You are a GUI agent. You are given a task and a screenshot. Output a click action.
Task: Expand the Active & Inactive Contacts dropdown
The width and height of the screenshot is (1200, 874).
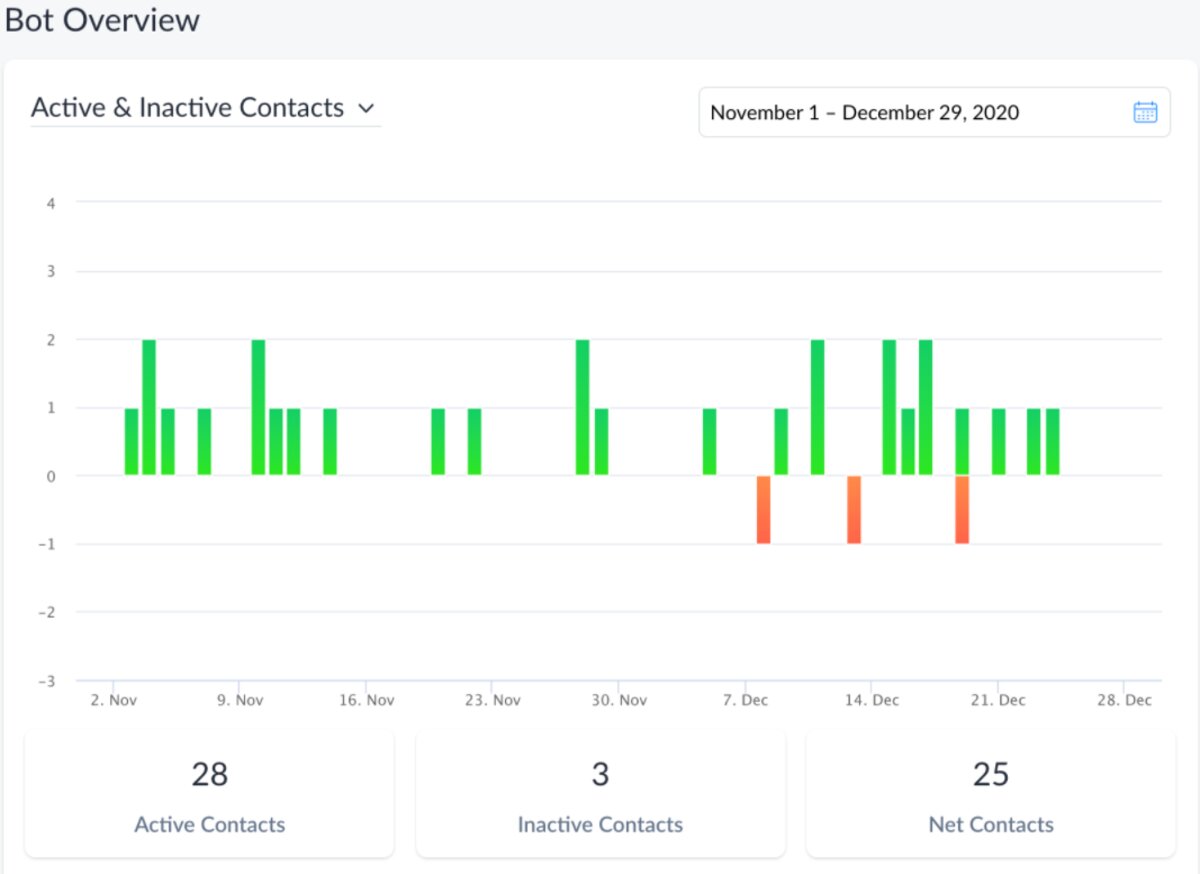click(367, 108)
